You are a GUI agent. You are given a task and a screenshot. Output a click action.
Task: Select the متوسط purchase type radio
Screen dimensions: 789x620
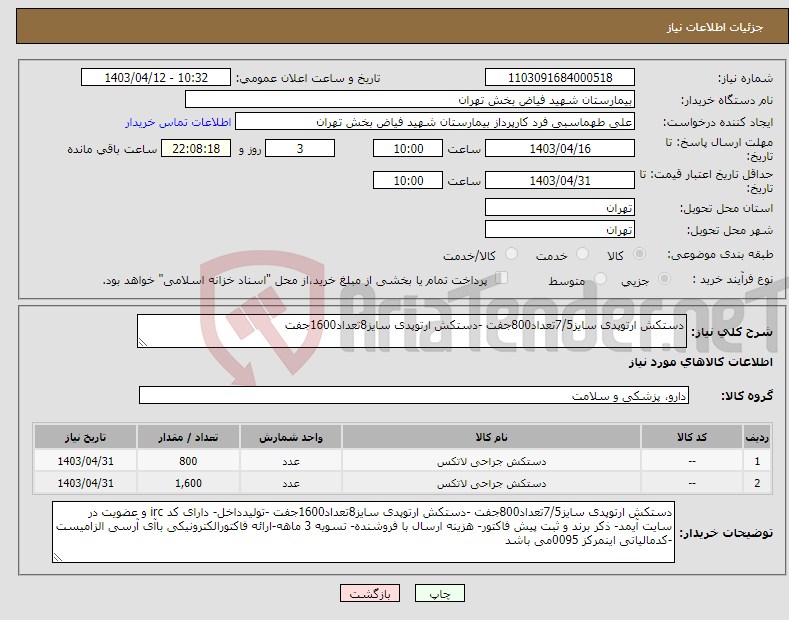(600, 278)
